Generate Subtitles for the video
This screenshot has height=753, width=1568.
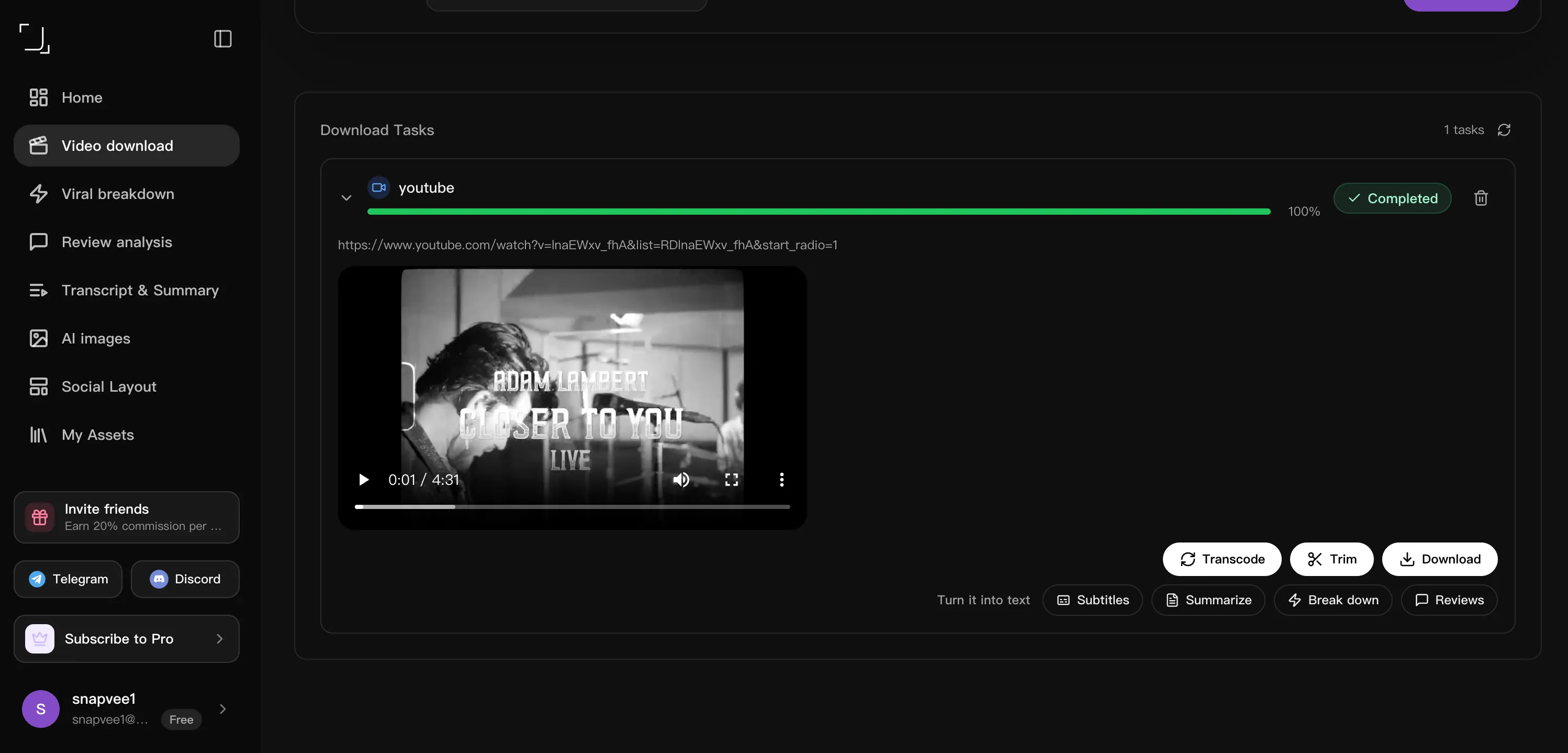pos(1093,600)
